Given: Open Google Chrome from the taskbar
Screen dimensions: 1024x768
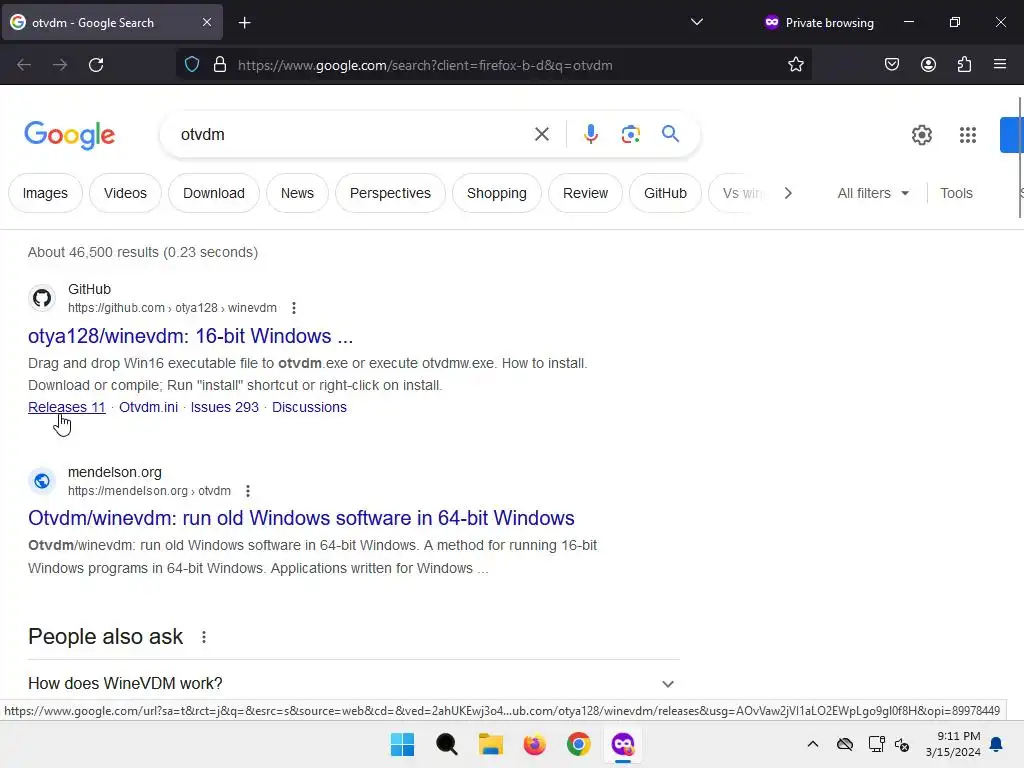Looking at the screenshot, I should pos(579,744).
